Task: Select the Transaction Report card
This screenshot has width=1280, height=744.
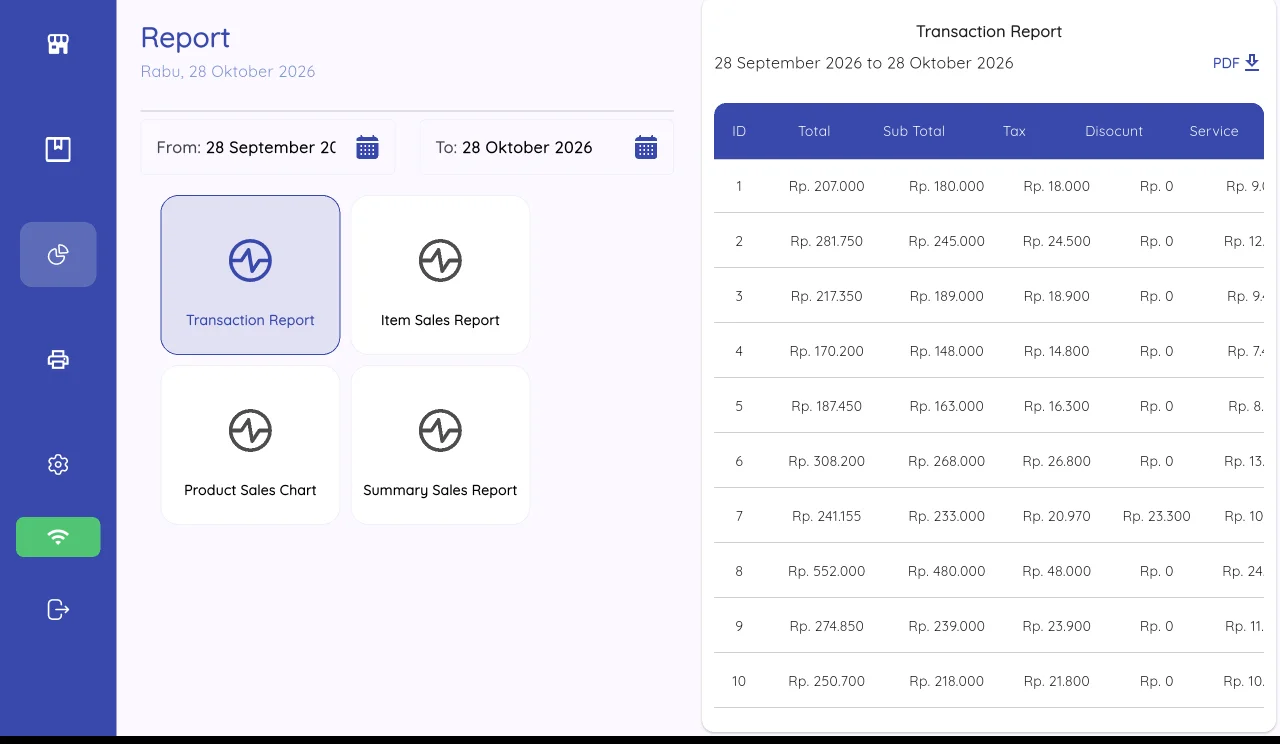Action: click(250, 275)
